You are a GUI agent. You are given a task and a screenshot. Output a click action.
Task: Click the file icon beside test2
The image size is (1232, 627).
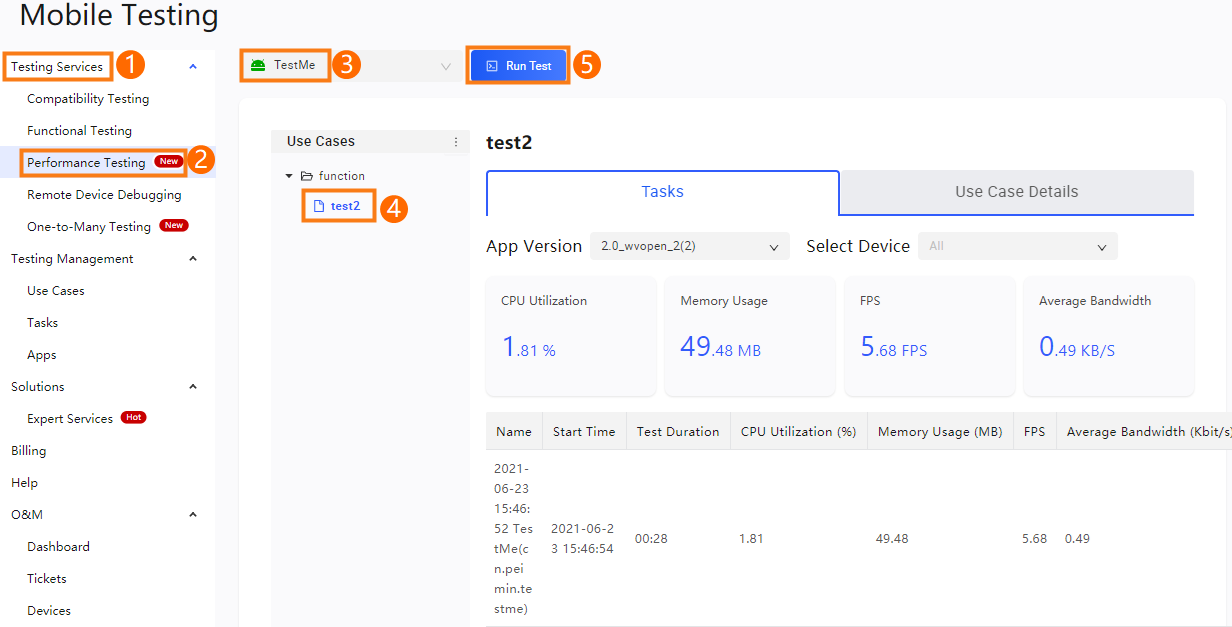click(319, 206)
